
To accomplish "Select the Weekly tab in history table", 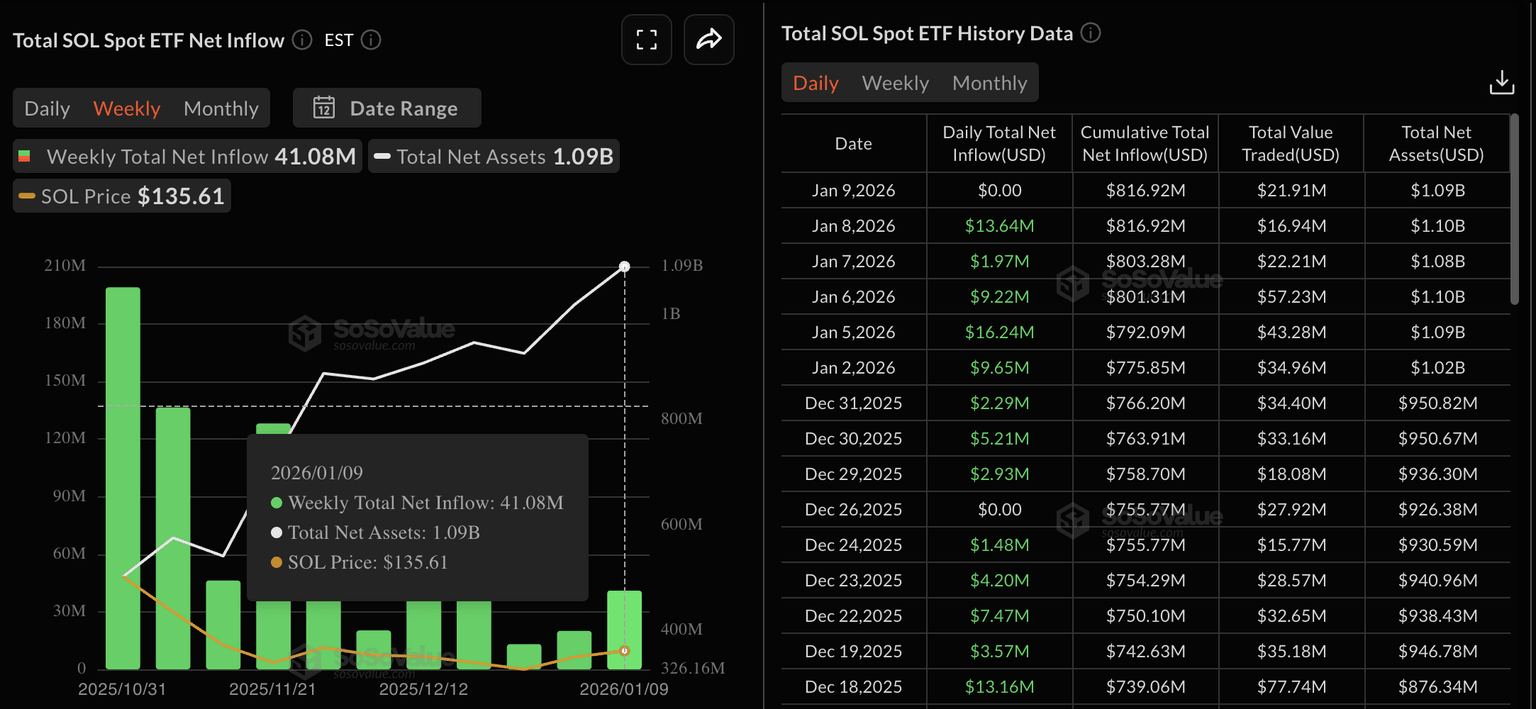I will tap(895, 83).
